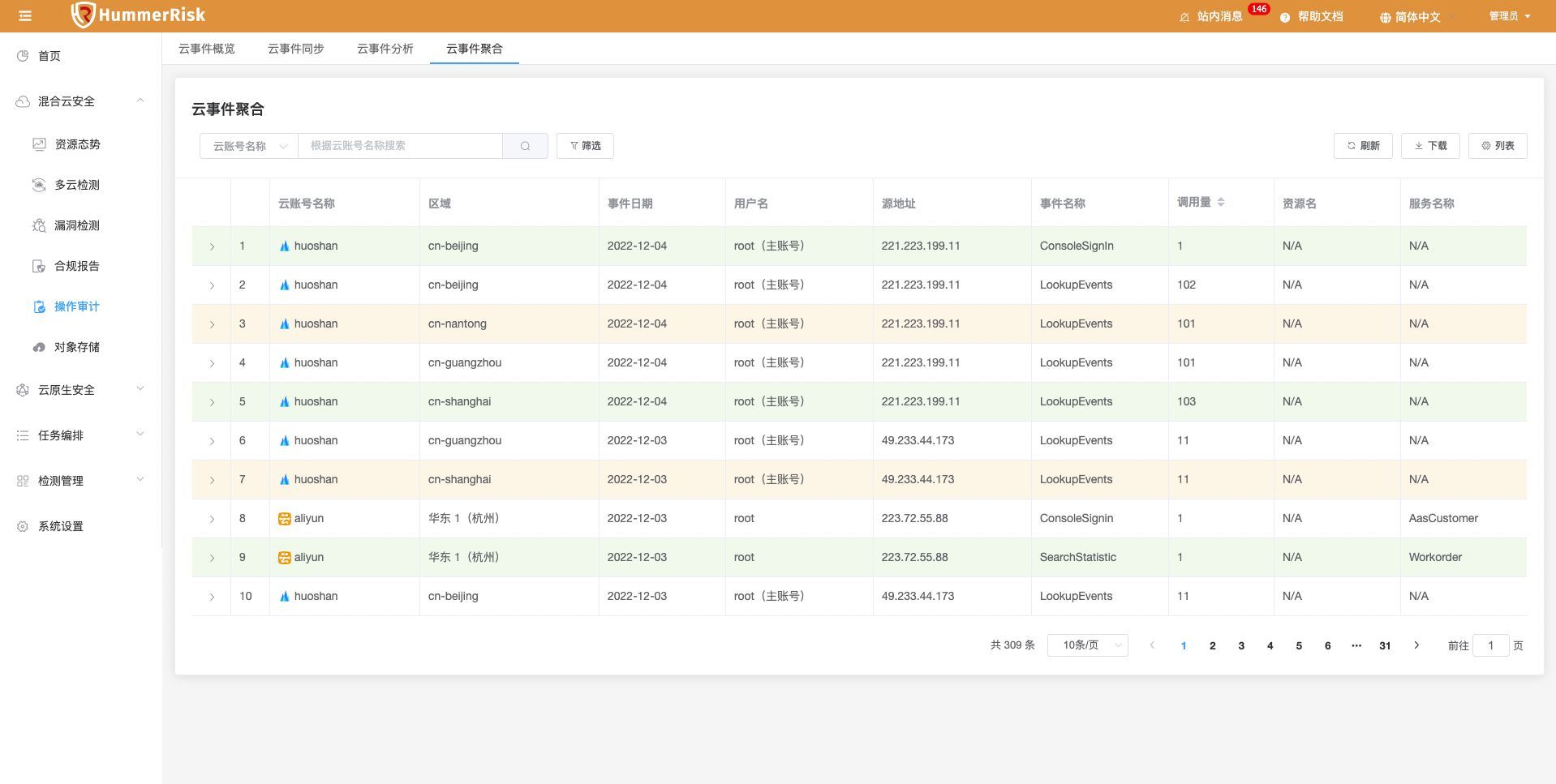Go to page 6
Screen dimensions: 1556x784
pyautogui.click(x=1327, y=645)
